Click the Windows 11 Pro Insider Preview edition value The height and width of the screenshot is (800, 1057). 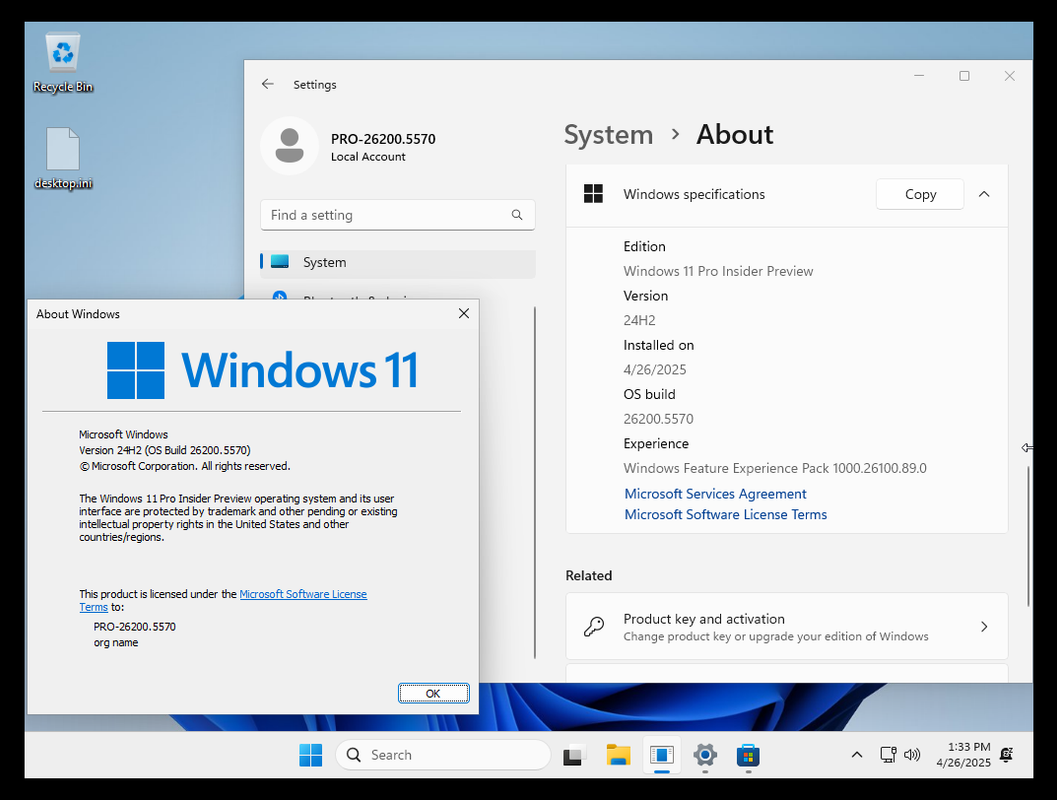pyautogui.click(x=718, y=271)
